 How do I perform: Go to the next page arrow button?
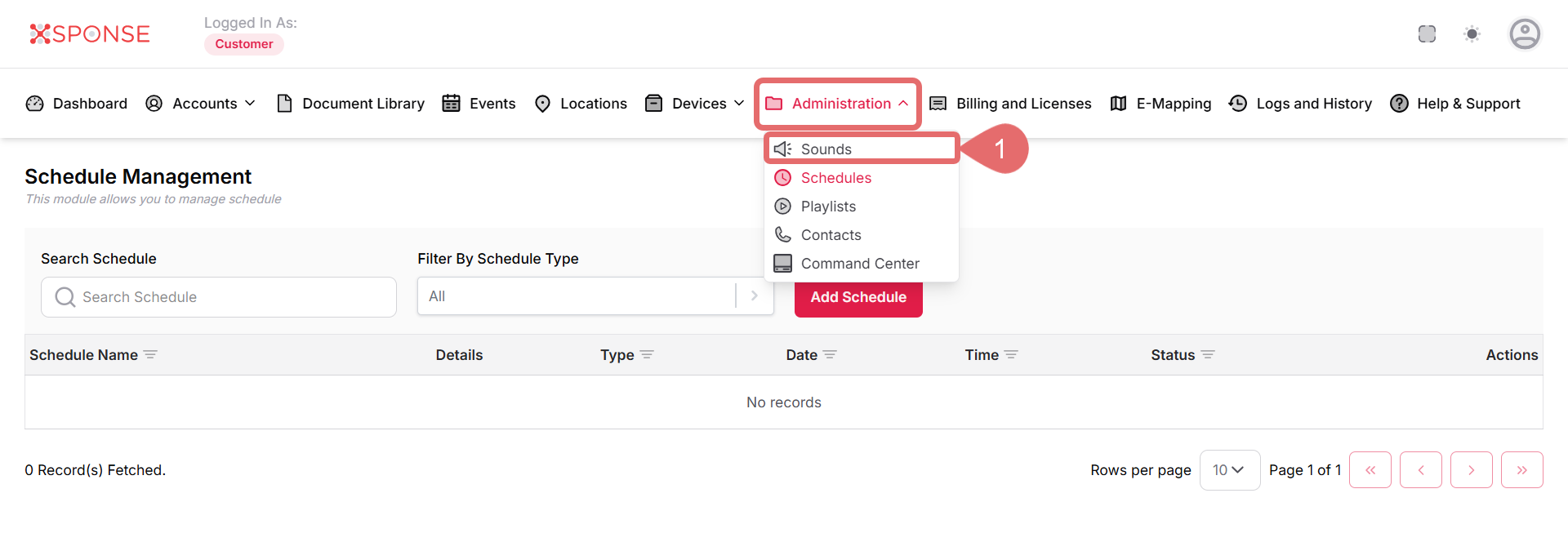(x=1471, y=470)
